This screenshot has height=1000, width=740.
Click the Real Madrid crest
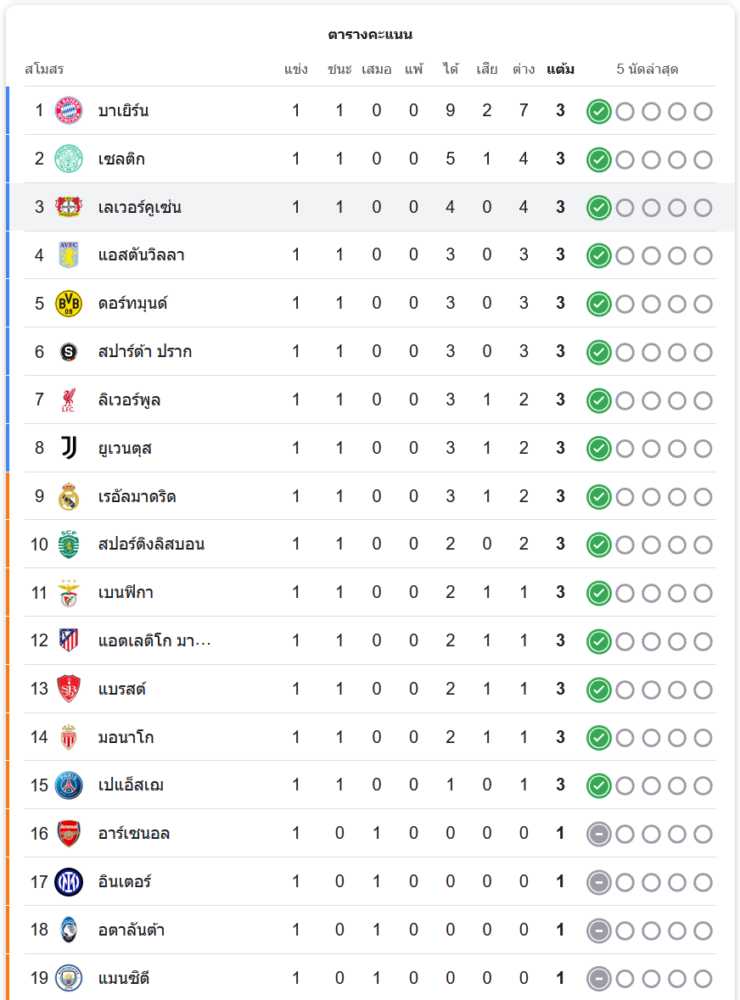[68, 496]
